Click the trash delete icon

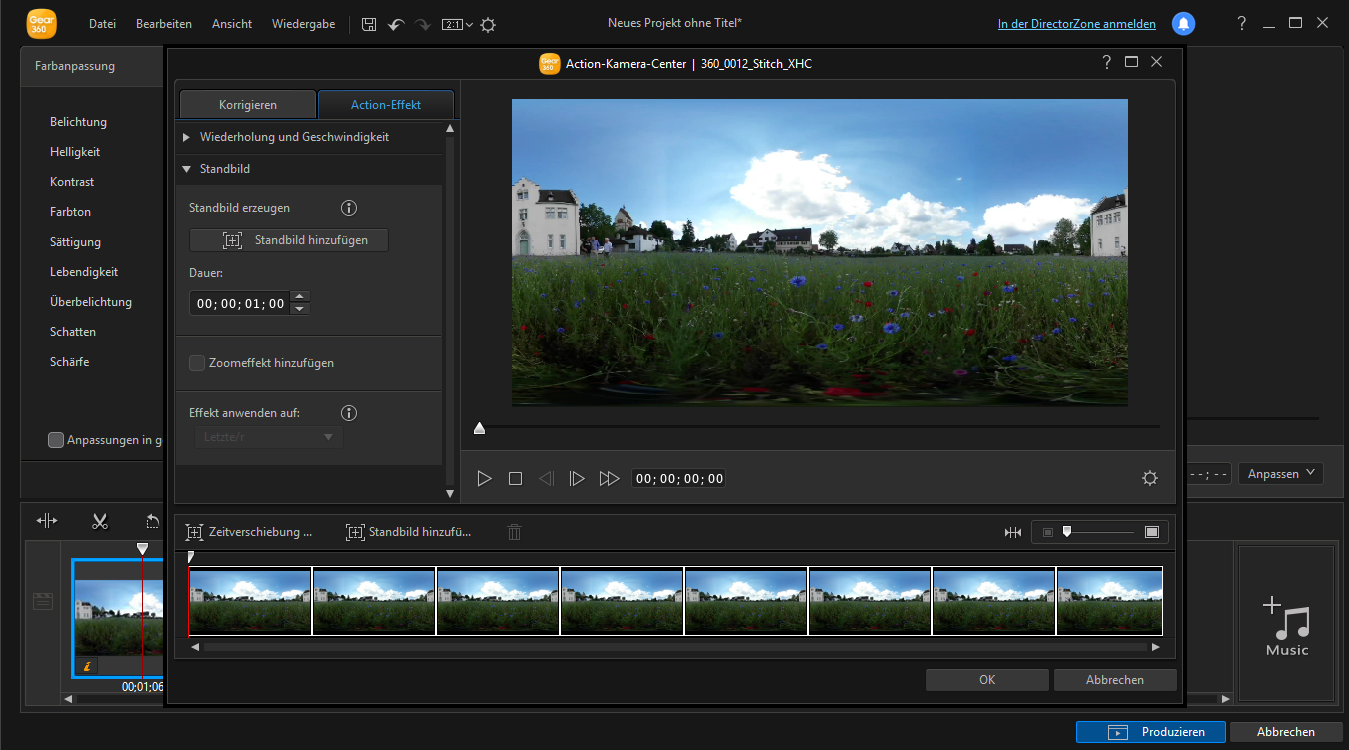click(x=514, y=532)
